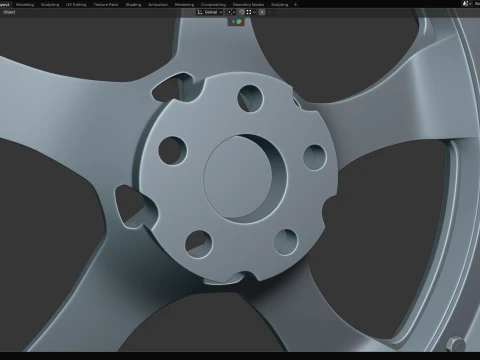Expand the colorful add-on panel in viewport
This screenshot has height=360, width=480.
[x=237, y=22]
